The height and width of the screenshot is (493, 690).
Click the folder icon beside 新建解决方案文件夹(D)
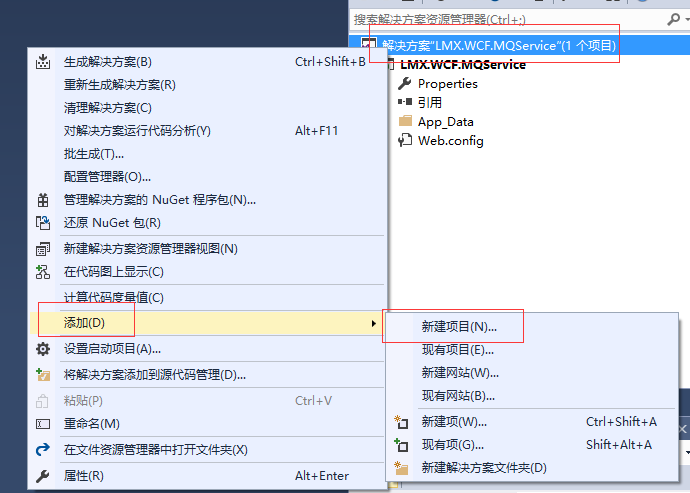(401, 468)
